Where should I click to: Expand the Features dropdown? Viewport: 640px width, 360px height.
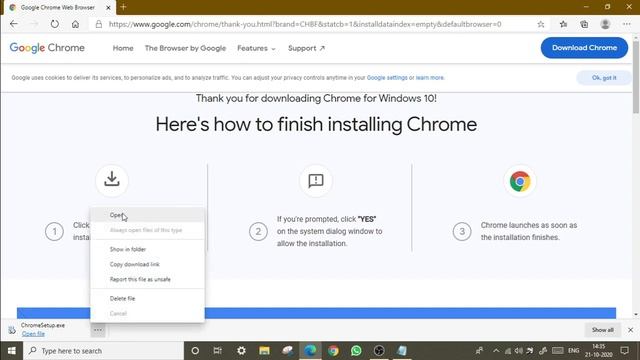tap(256, 48)
